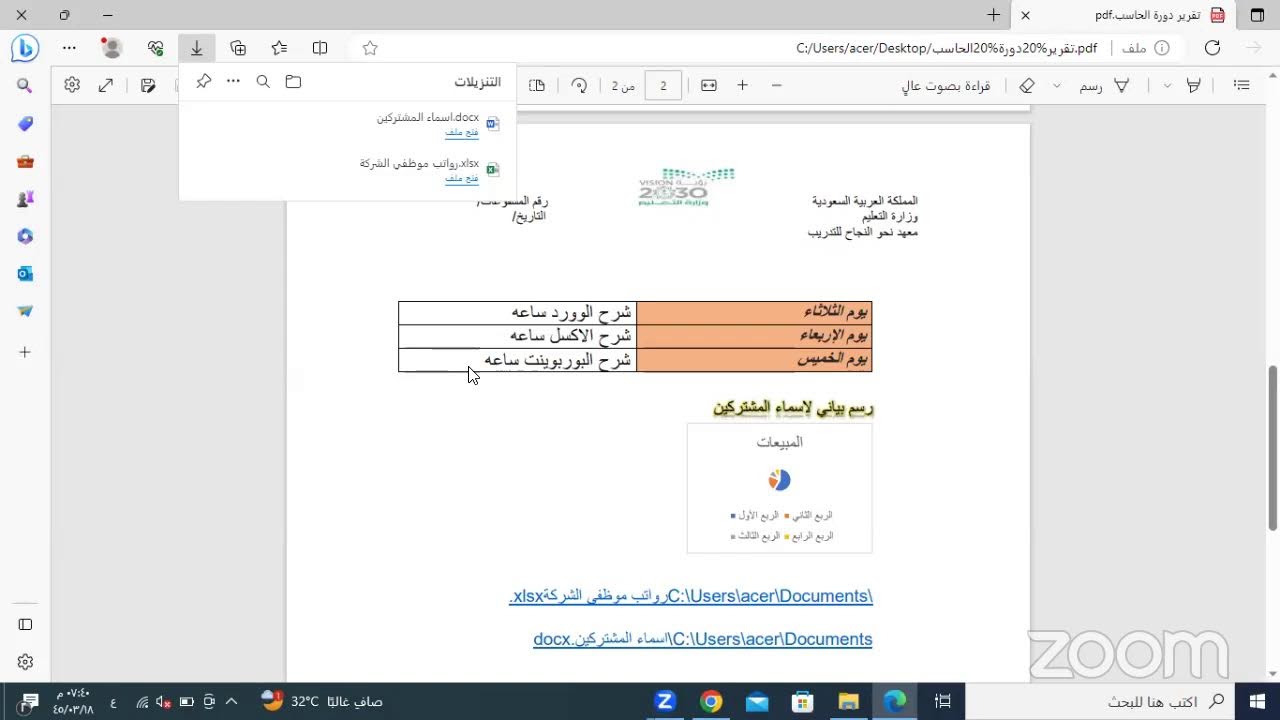1280x720 pixels.
Task: Click downloaded file name اسماء المشتركين.docx
Action: (428, 117)
